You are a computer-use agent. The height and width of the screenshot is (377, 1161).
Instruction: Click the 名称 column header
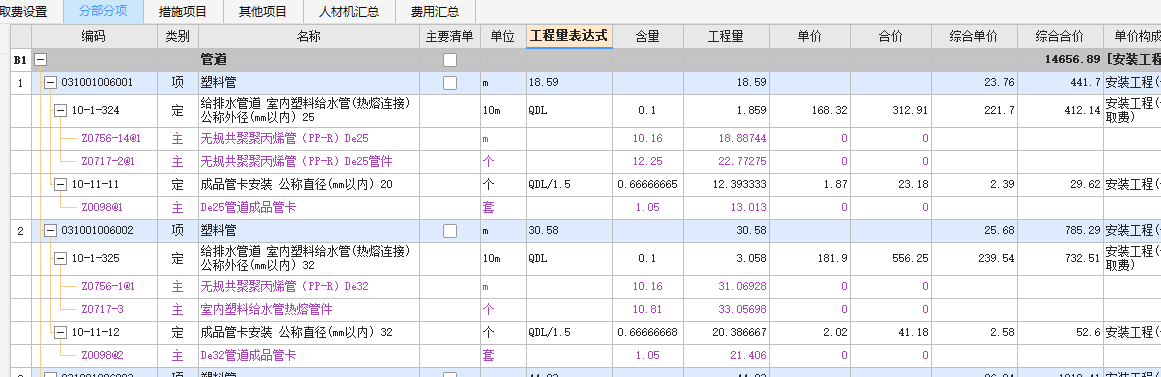point(309,36)
